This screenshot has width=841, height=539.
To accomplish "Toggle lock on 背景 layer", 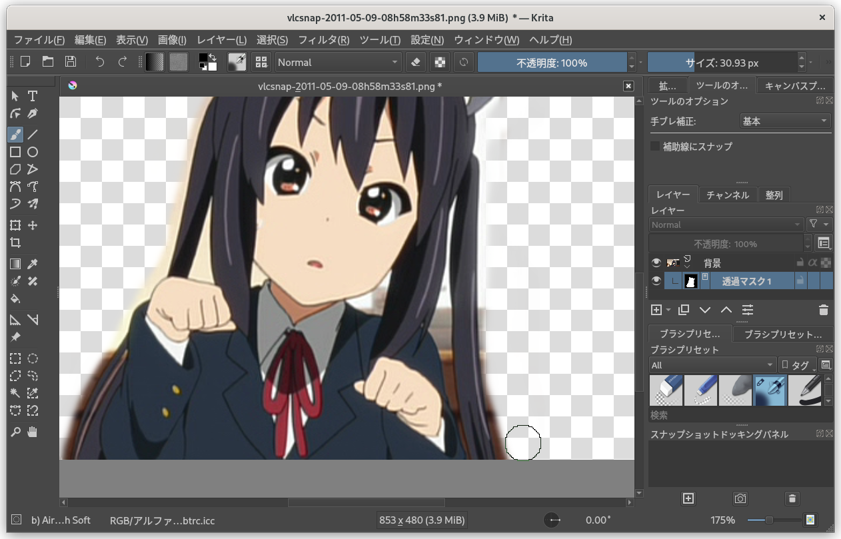I will pyautogui.click(x=800, y=263).
